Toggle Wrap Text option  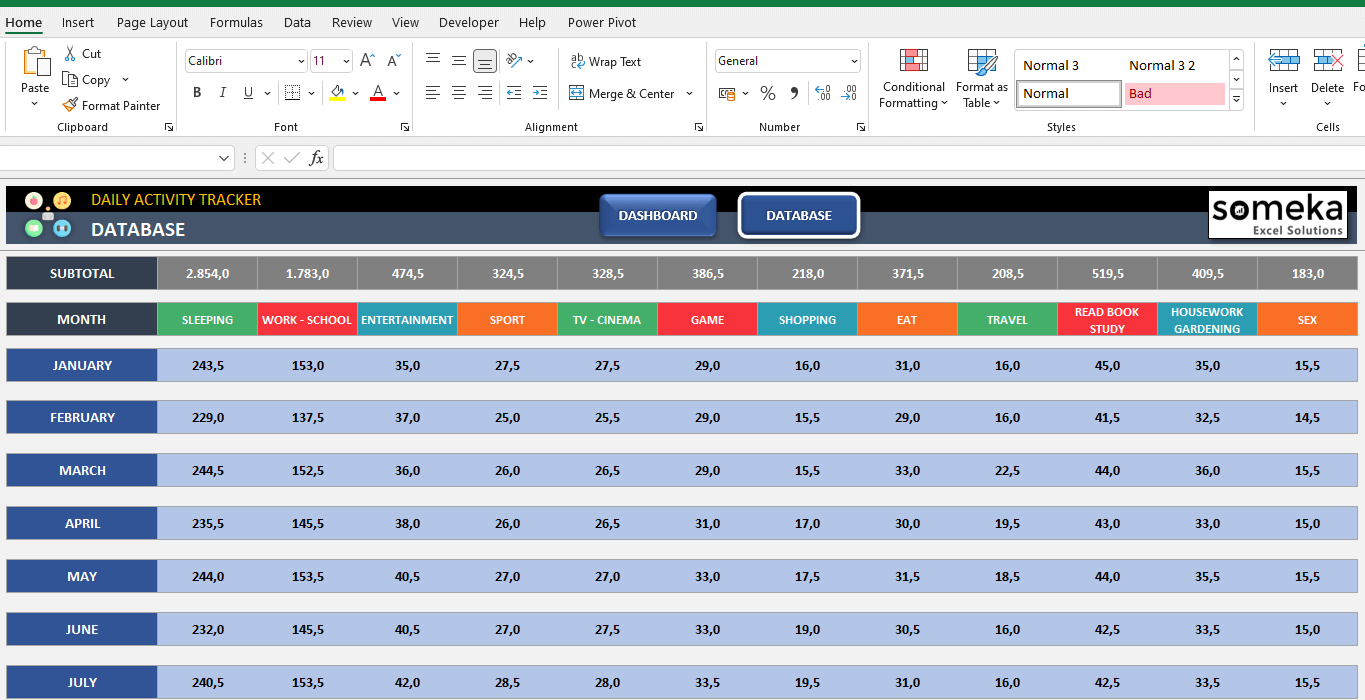click(x=605, y=61)
